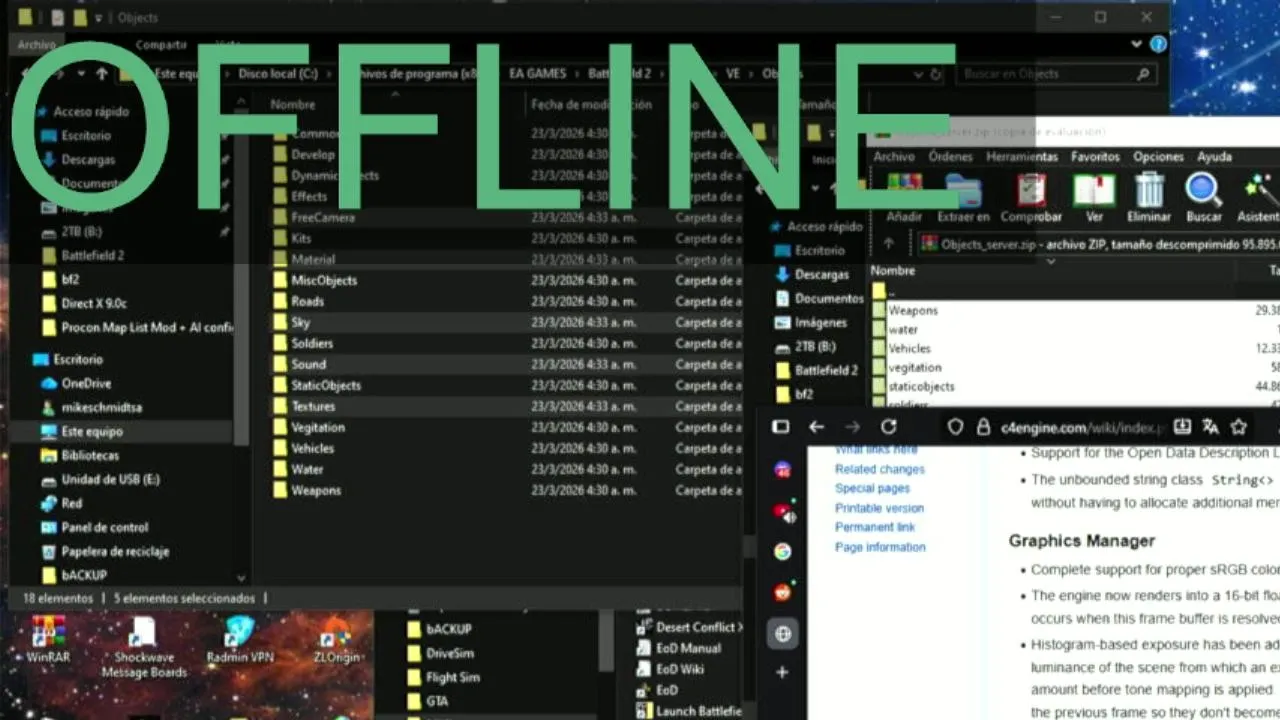The height and width of the screenshot is (720, 1280).
Task: Click EA GAMES in the address breadcrumb
Action: [x=537, y=74]
